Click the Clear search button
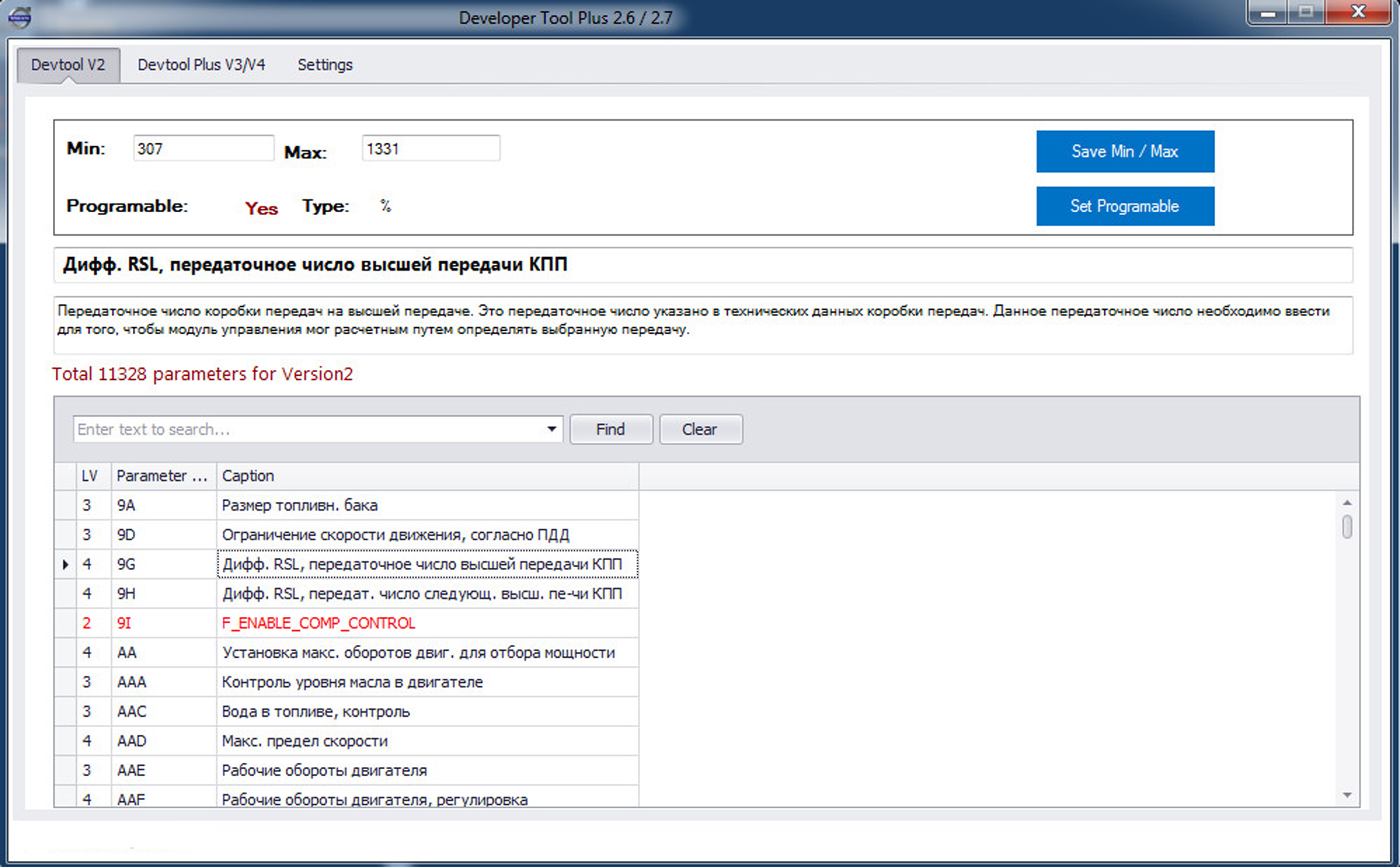Image resolution: width=1400 pixels, height=867 pixels. pyautogui.click(x=700, y=429)
